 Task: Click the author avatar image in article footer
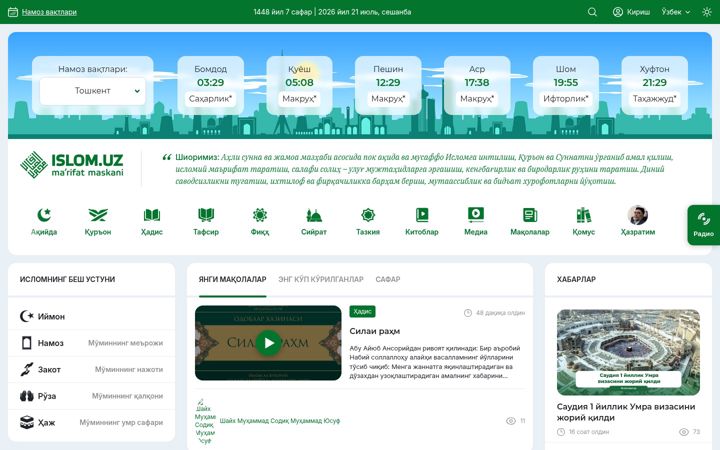click(205, 421)
